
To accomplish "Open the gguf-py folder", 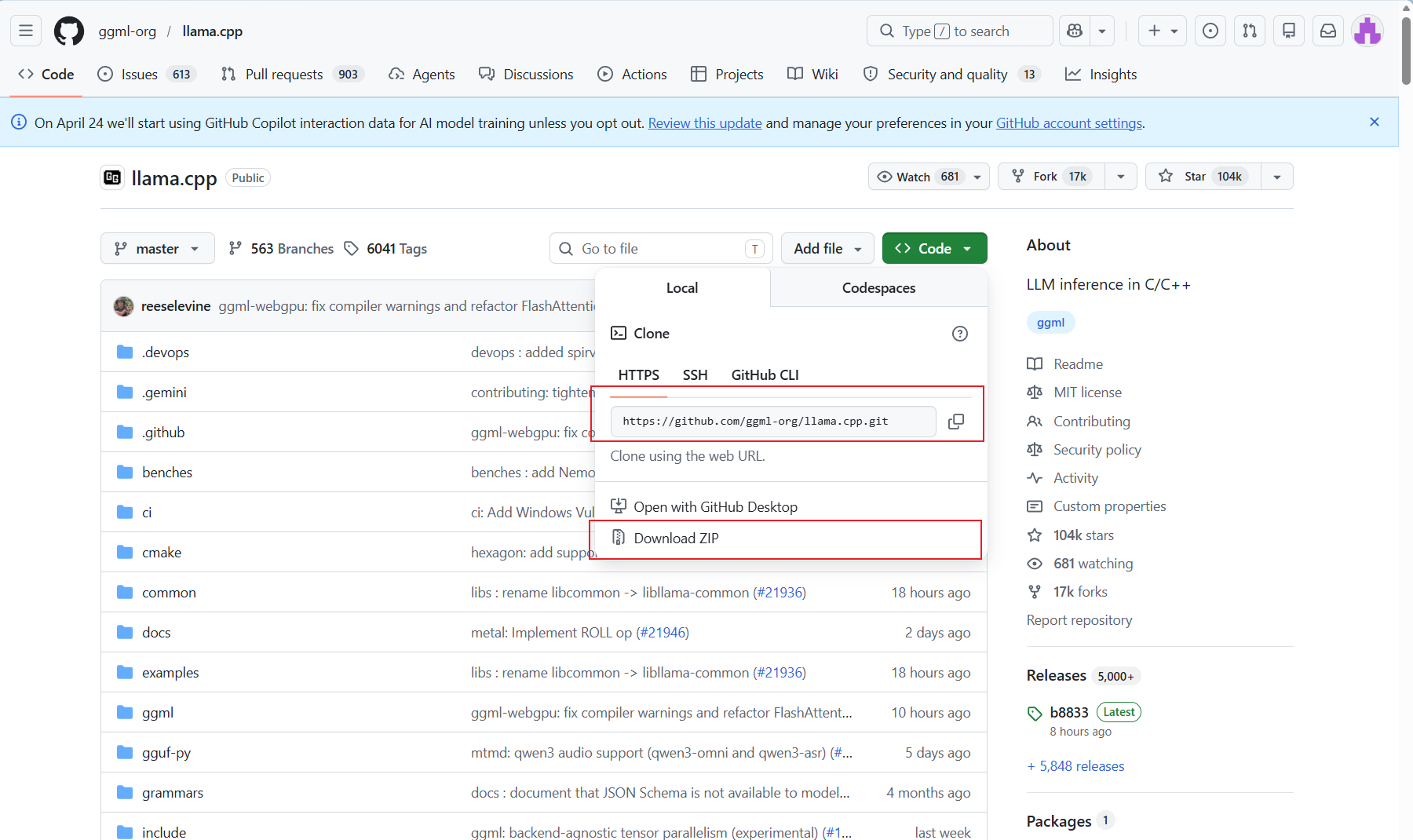I will [166, 753].
